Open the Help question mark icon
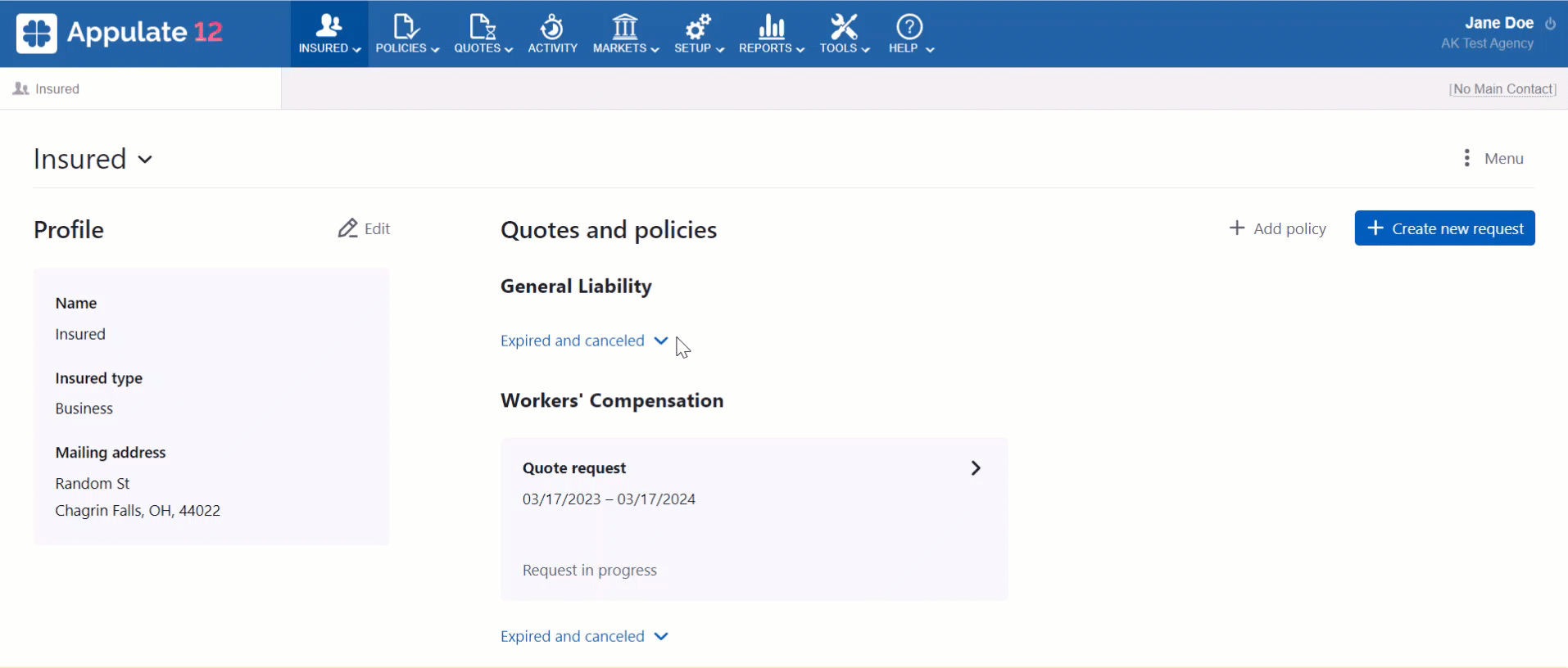 (909, 26)
